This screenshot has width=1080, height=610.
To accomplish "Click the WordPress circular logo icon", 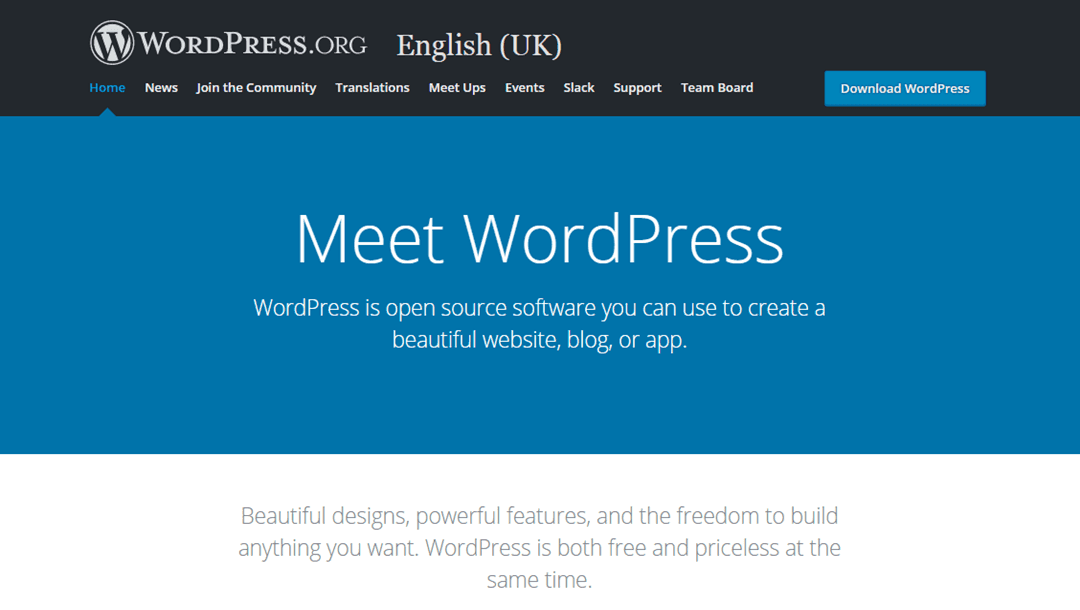I will coord(112,43).
